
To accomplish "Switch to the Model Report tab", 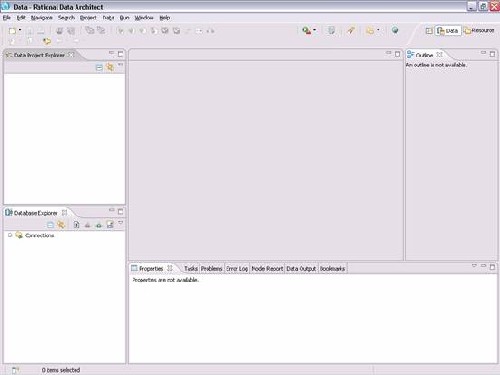I will (x=267, y=269).
